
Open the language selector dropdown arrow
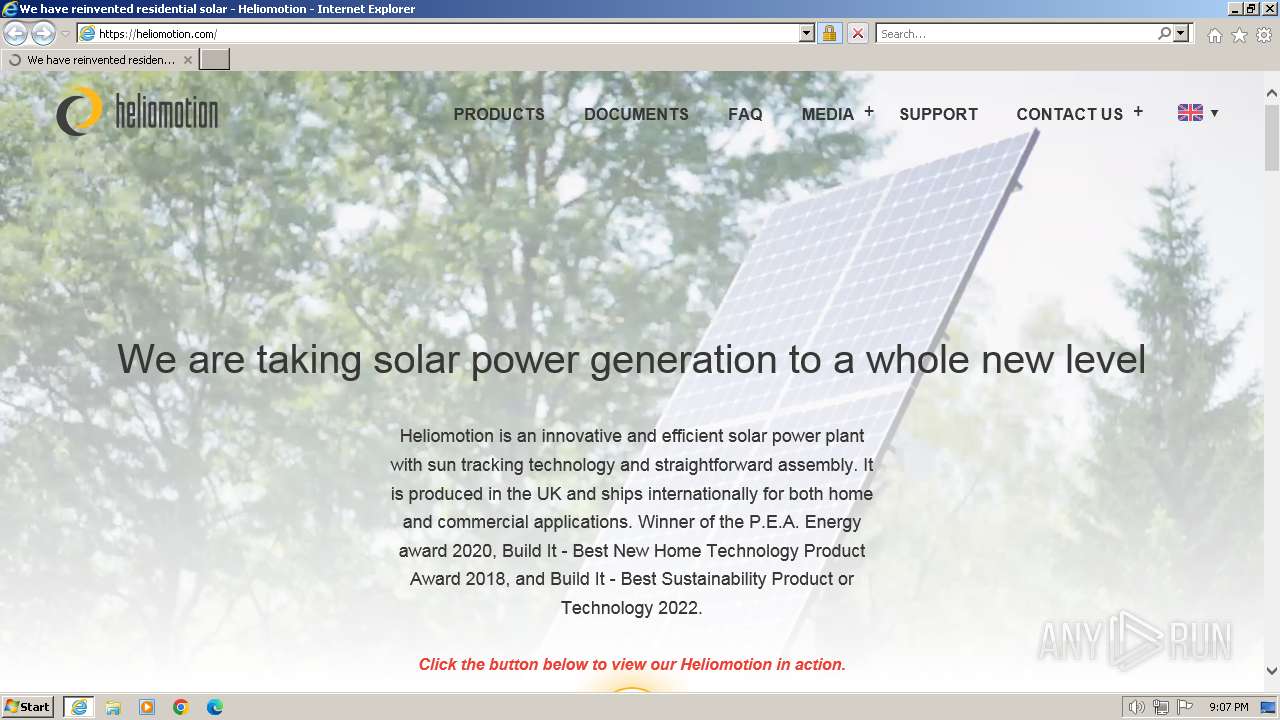[x=1215, y=113]
